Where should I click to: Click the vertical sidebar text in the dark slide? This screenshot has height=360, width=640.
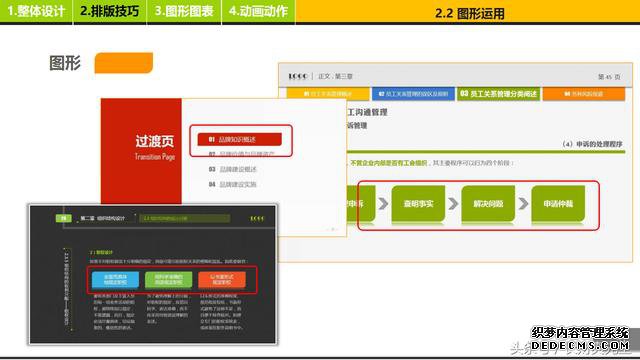pyautogui.click(x=67, y=288)
